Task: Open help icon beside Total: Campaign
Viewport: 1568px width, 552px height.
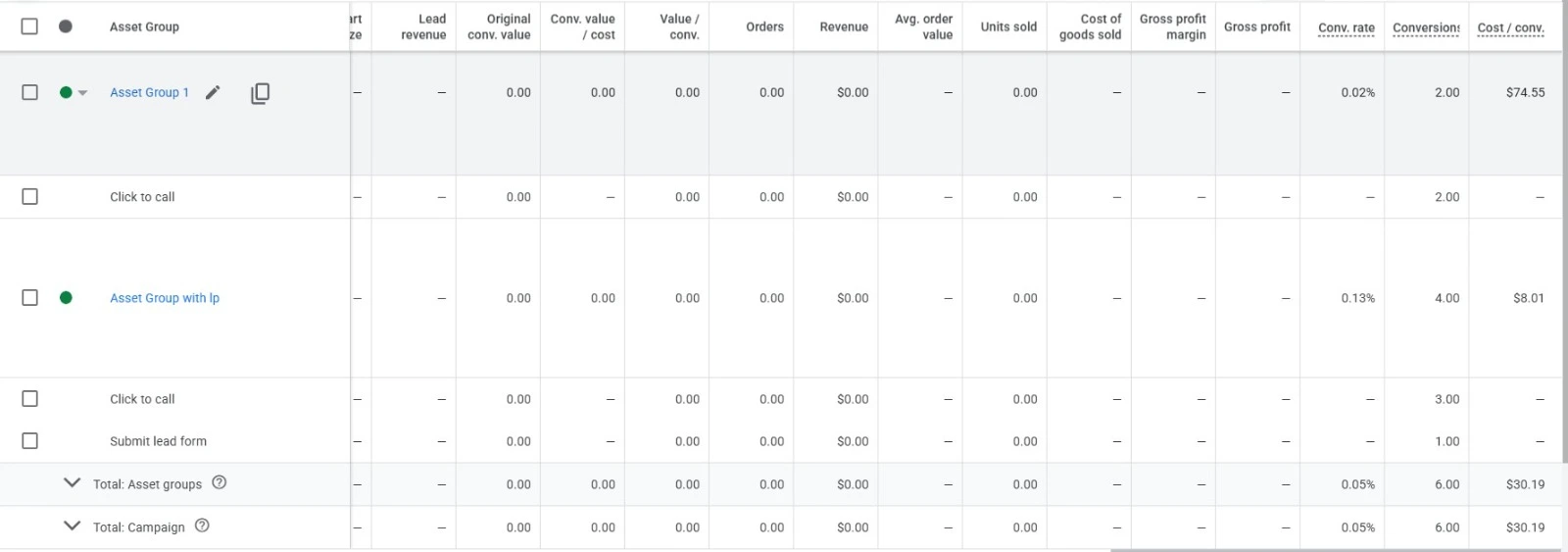Action: [202, 526]
